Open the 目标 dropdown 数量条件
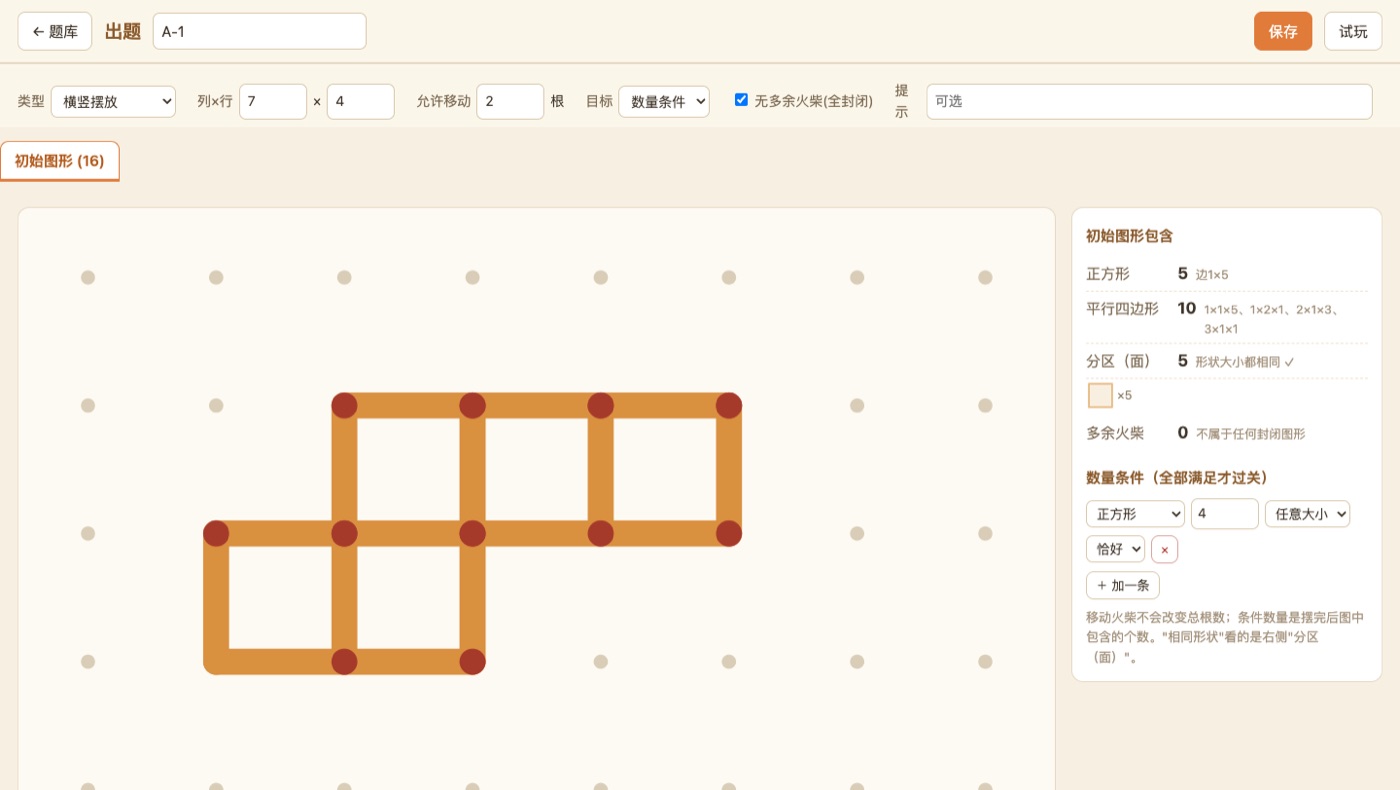 (664, 101)
